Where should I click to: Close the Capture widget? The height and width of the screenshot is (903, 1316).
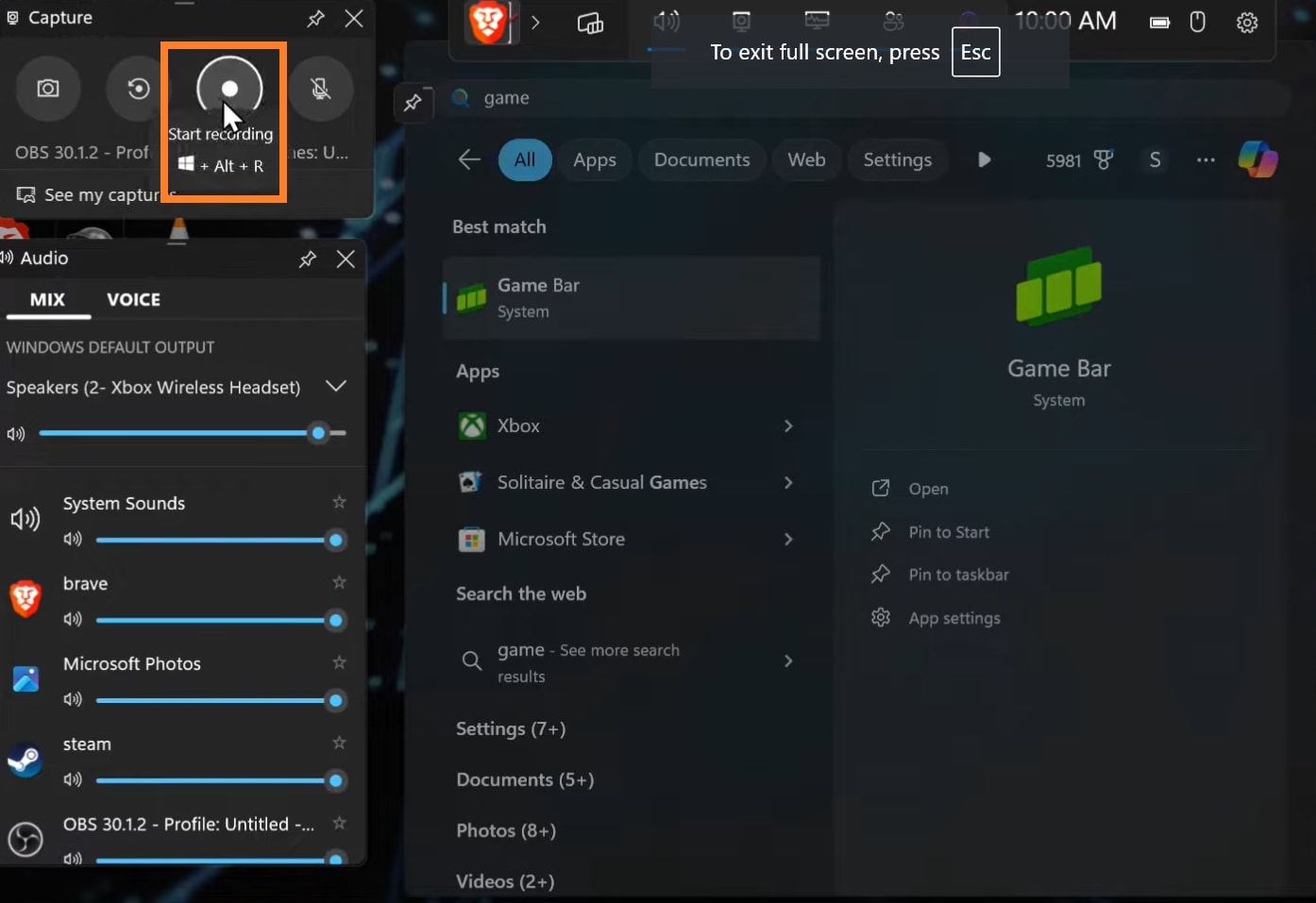354,18
